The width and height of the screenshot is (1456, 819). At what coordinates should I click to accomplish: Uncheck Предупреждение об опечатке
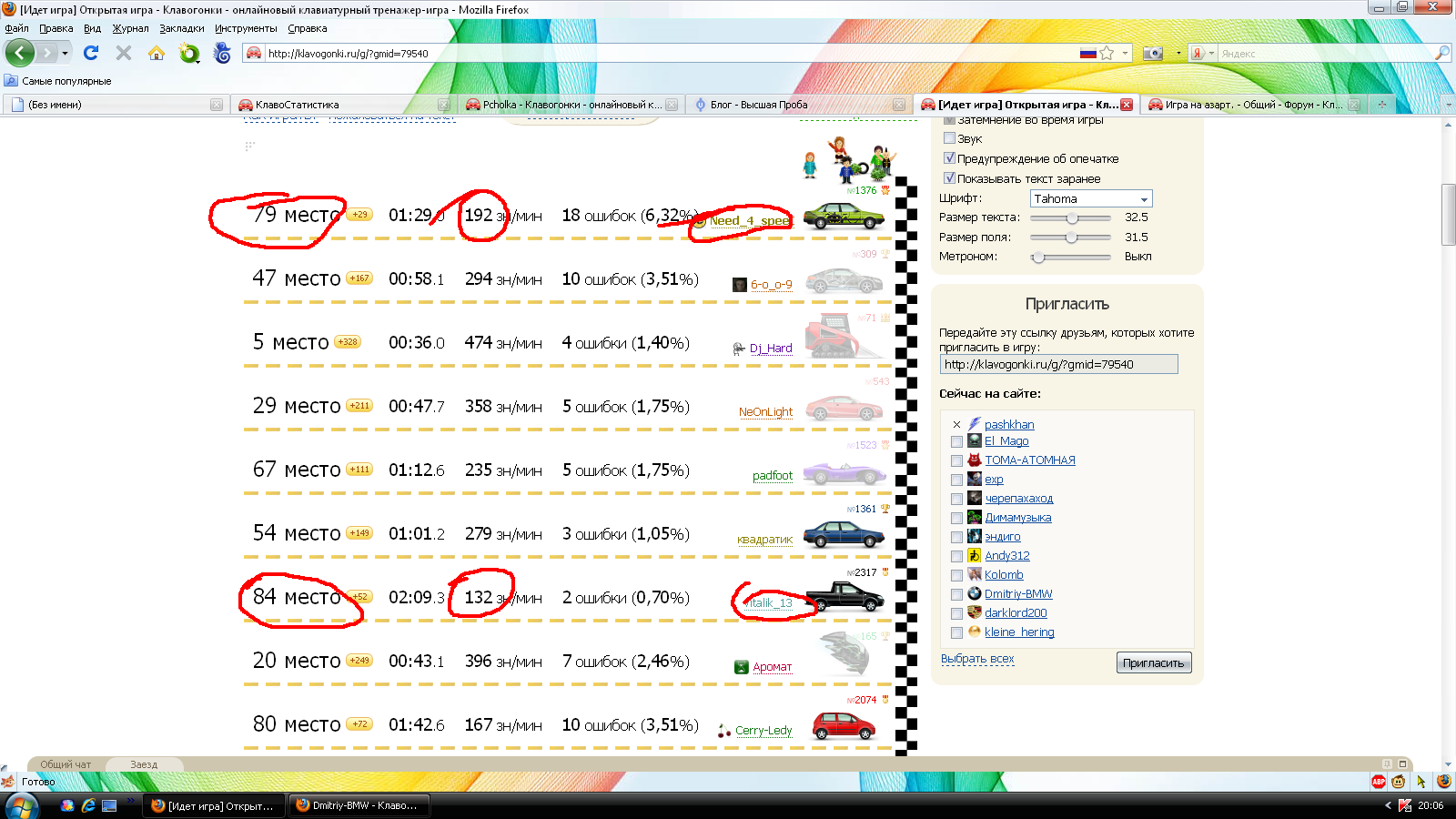(949, 158)
